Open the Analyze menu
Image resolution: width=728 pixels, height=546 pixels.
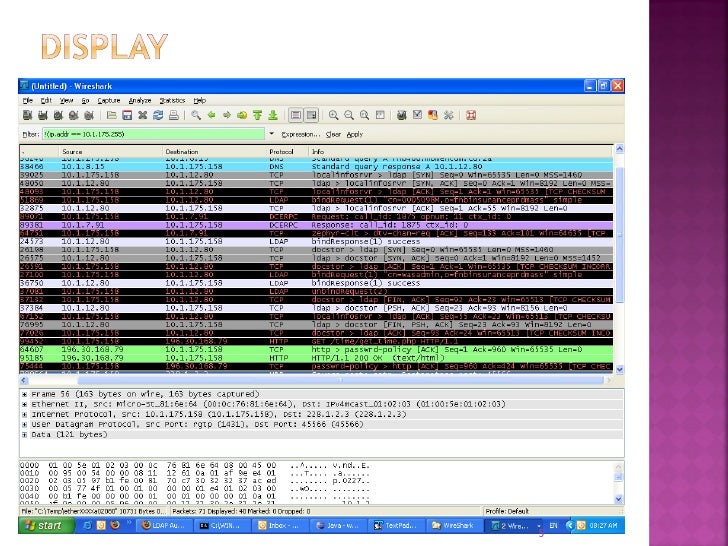pyautogui.click(x=140, y=100)
